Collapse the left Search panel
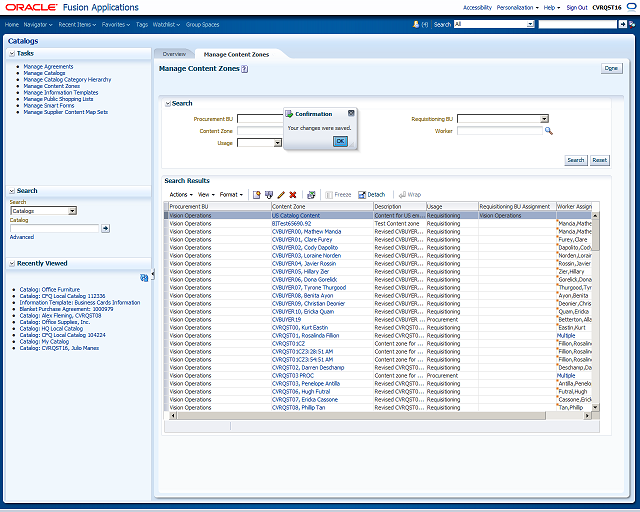Viewport: 640px width, 512px height. click(x=12, y=191)
